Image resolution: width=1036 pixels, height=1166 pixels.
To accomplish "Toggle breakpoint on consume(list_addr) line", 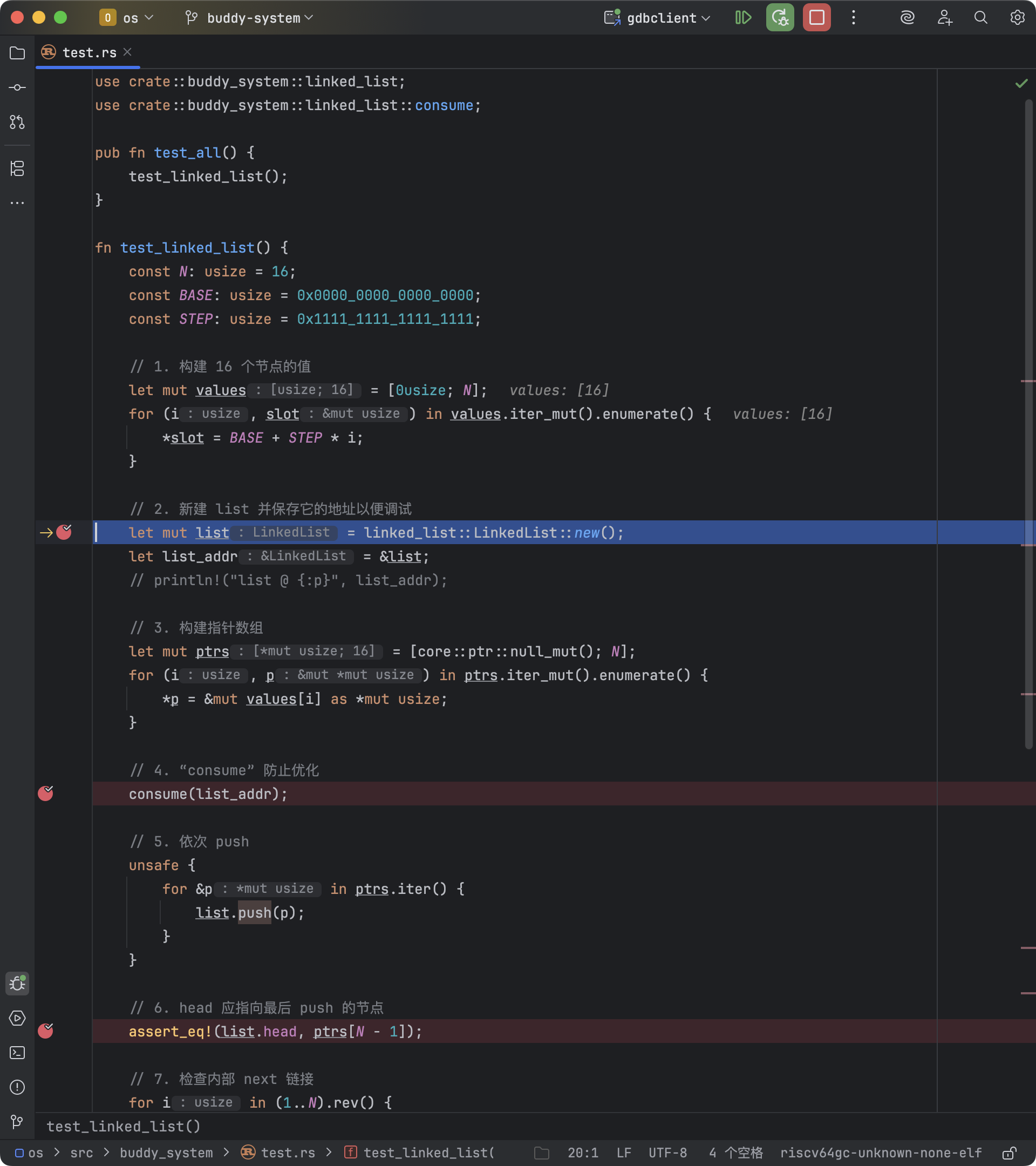I will click(46, 794).
